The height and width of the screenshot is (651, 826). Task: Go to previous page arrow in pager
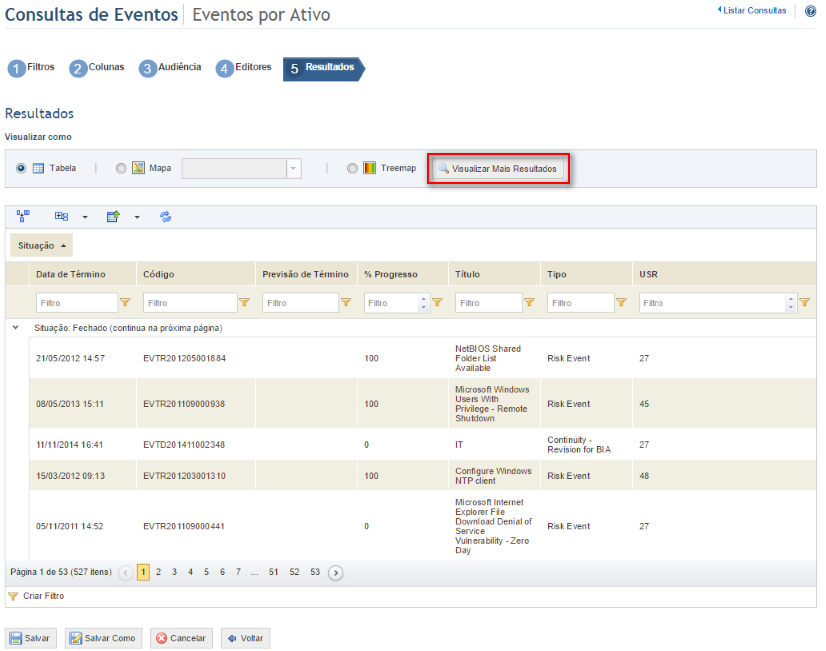coord(126,573)
